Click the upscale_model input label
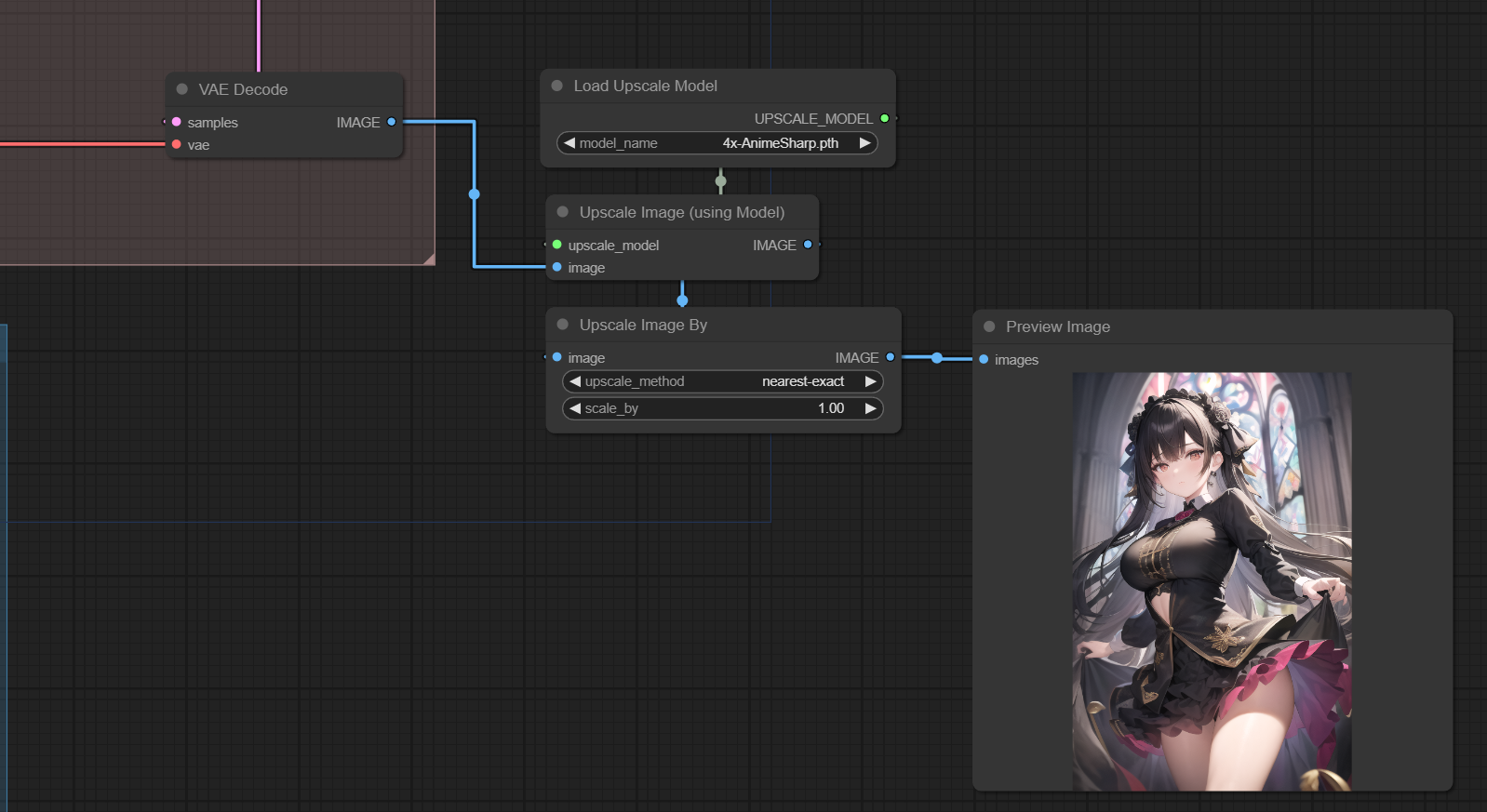Screen dimensions: 1487x812 click(613, 246)
